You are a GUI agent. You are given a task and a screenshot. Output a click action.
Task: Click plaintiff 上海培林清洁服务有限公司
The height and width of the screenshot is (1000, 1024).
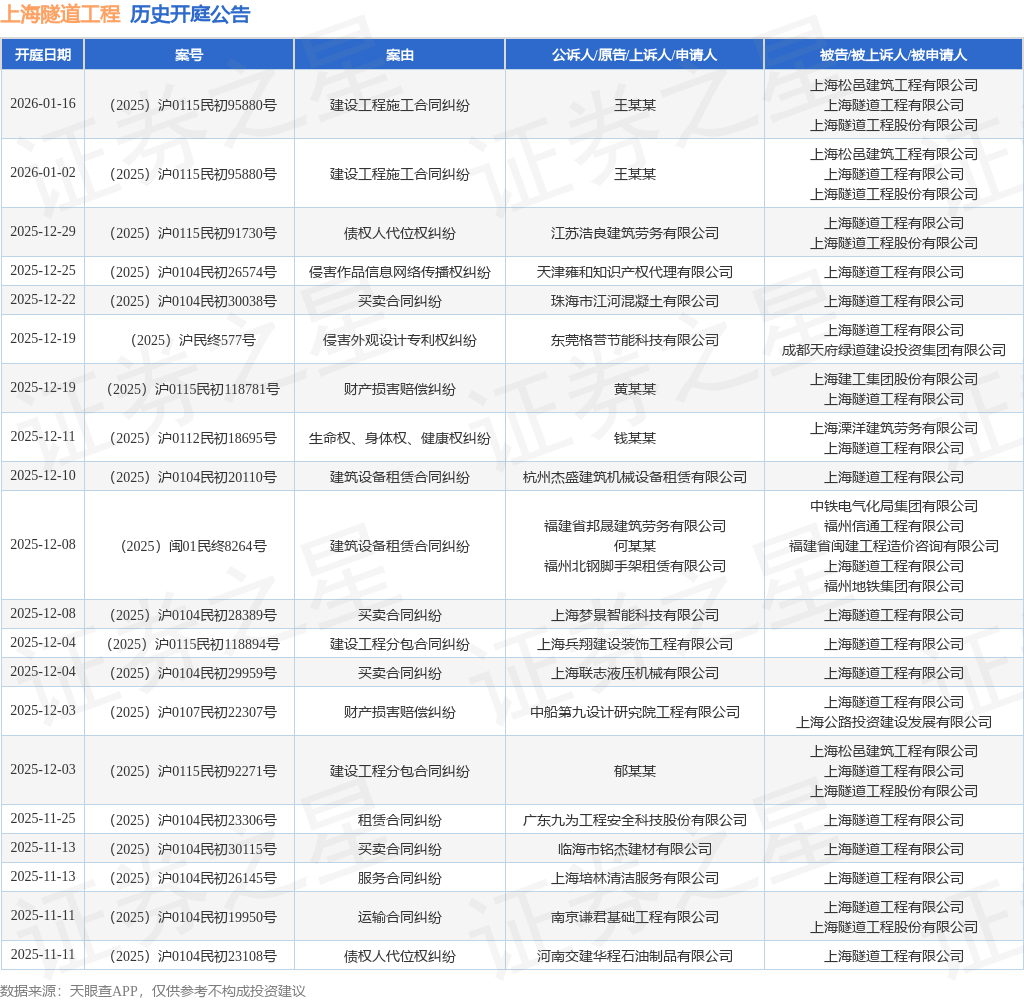tap(634, 879)
